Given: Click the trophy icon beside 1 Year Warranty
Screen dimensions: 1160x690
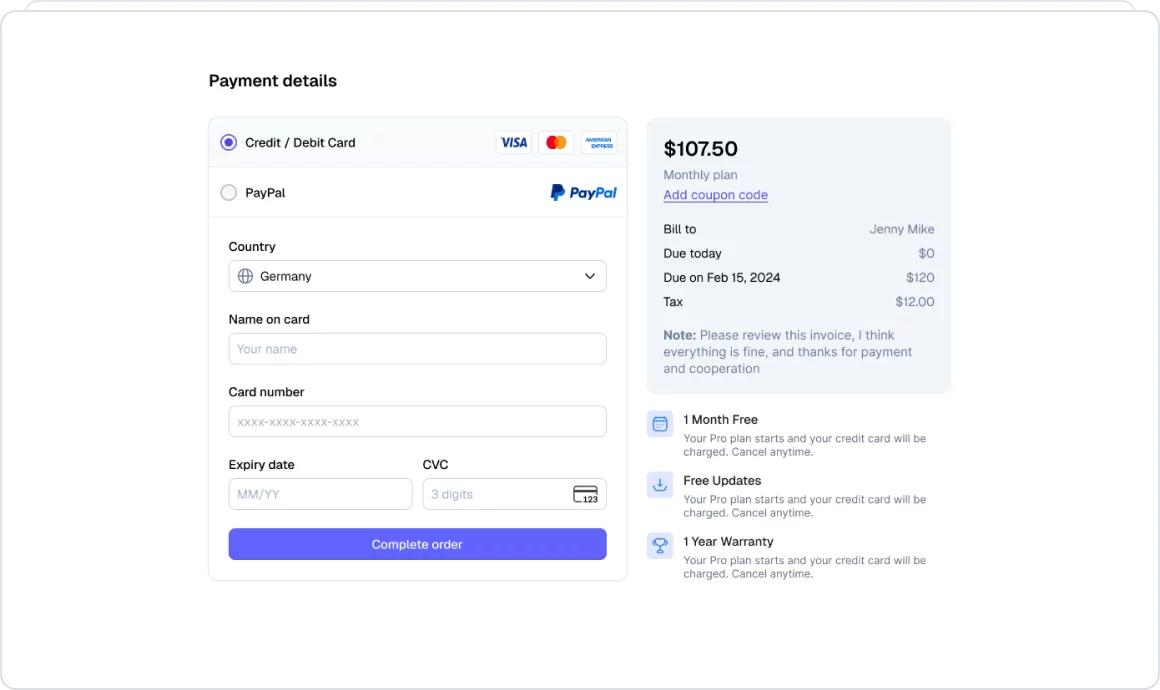Looking at the screenshot, I should (660, 546).
